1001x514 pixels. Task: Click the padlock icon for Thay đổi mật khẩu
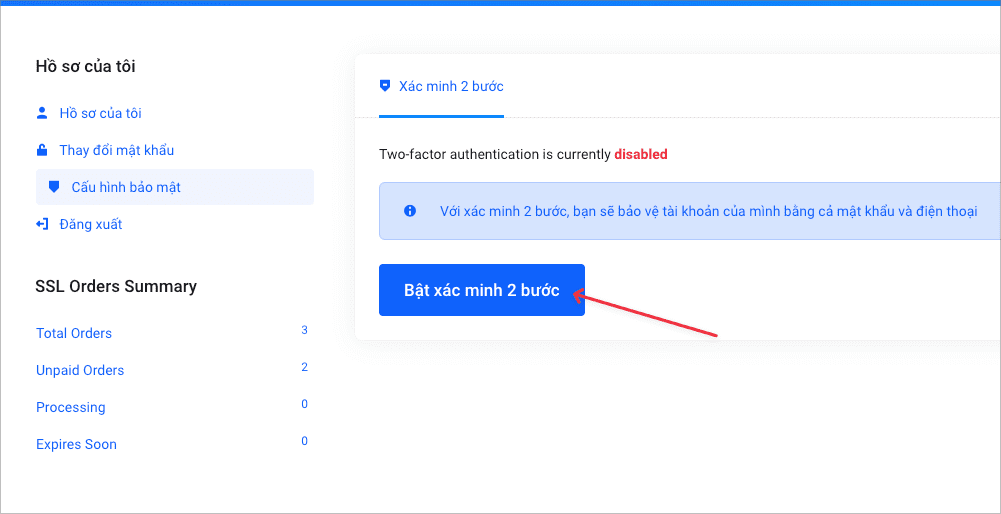click(x=41, y=150)
